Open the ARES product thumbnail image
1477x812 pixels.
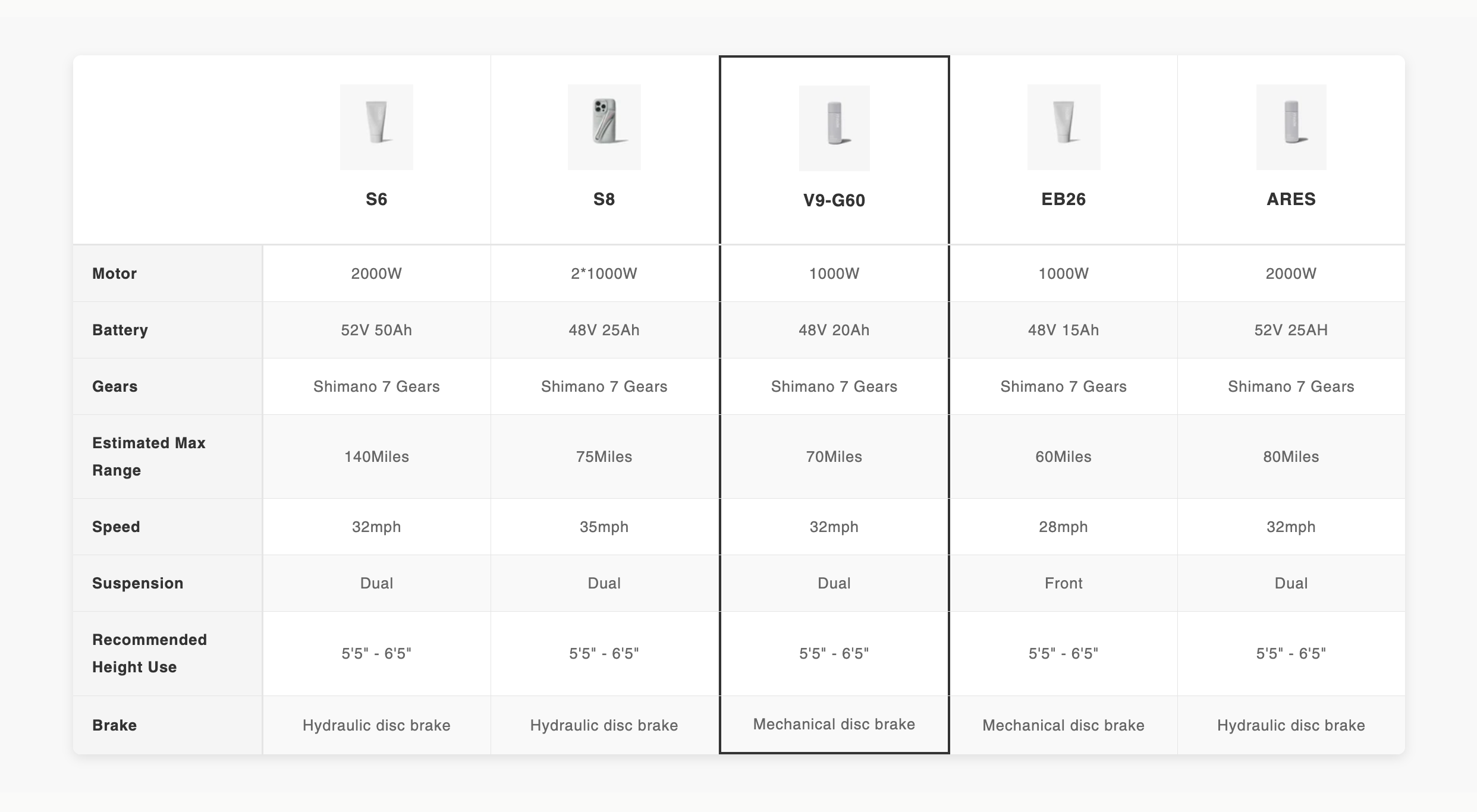[x=1291, y=127]
